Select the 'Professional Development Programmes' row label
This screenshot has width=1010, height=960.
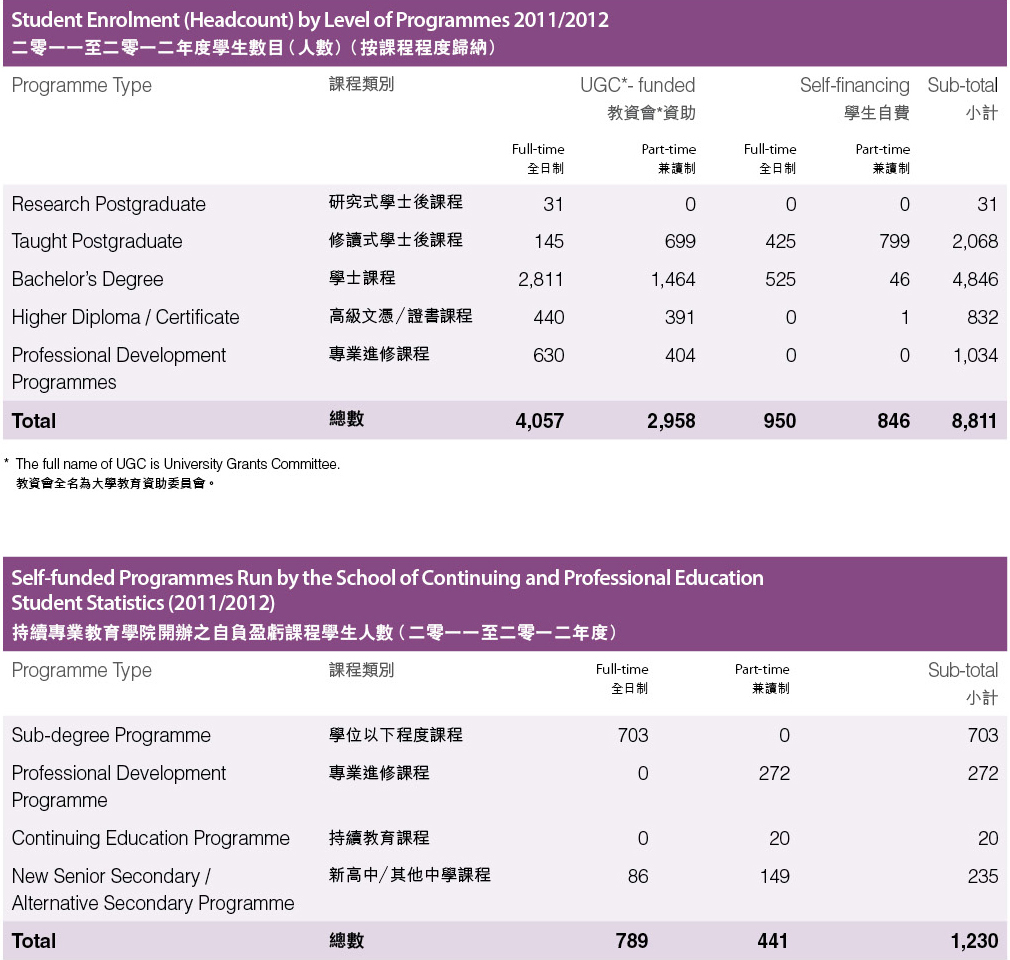119,369
